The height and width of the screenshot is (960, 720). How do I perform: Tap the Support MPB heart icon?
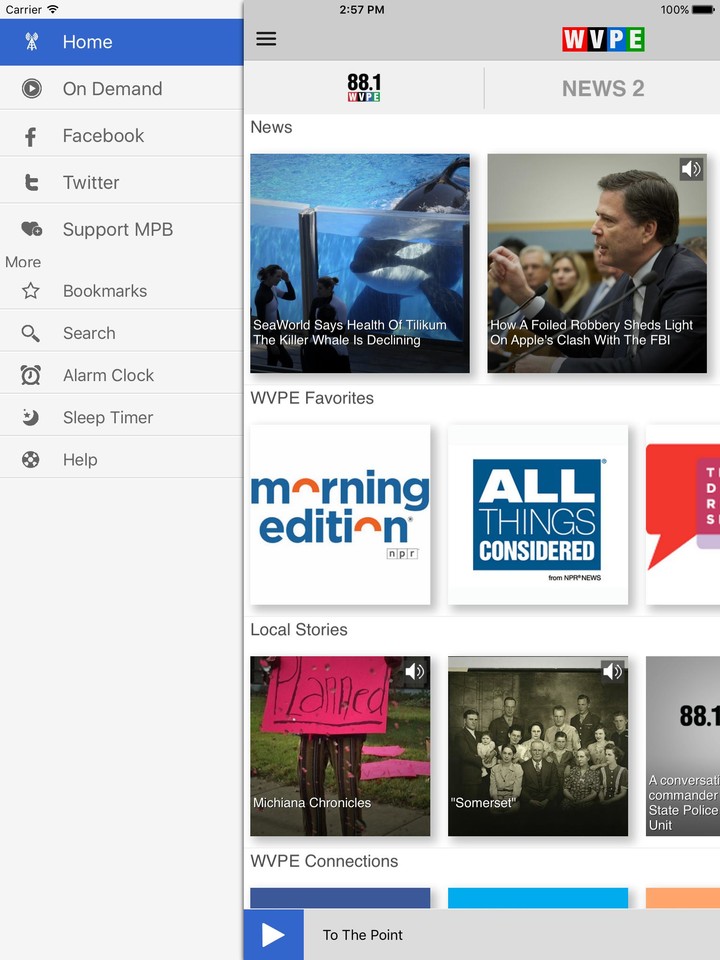click(x=31, y=230)
